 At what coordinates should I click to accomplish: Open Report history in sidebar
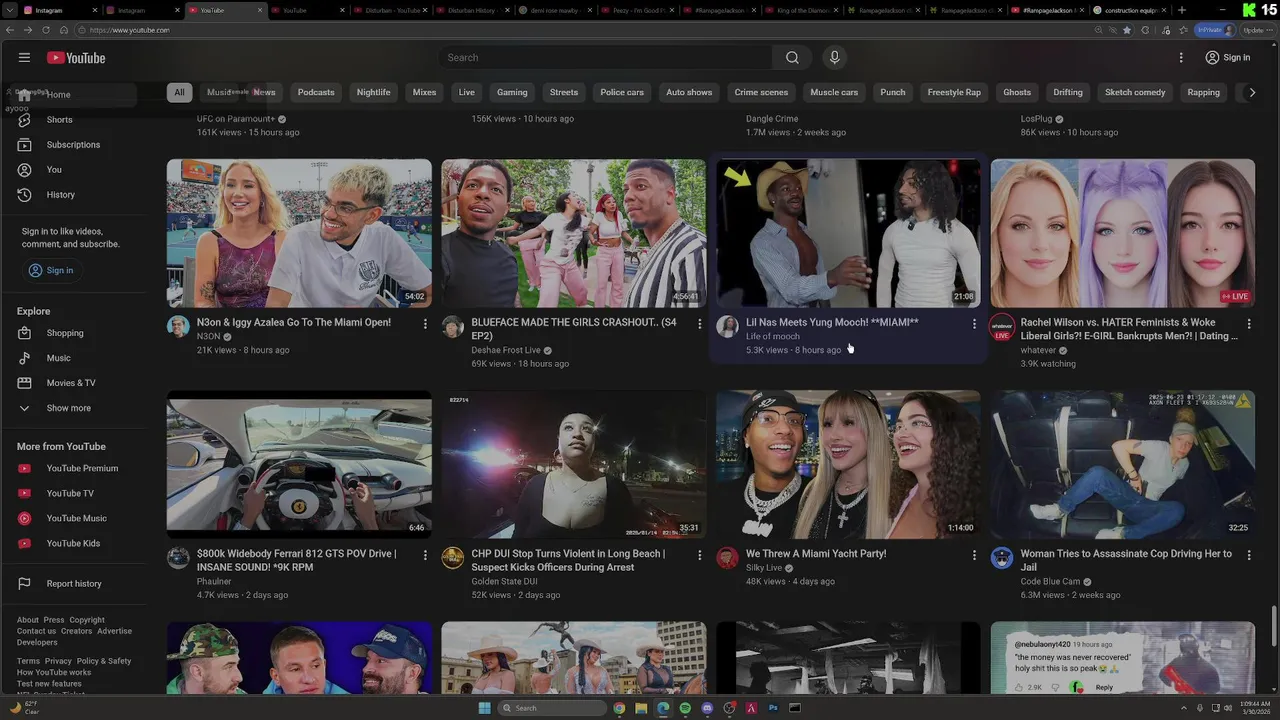pos(76,584)
